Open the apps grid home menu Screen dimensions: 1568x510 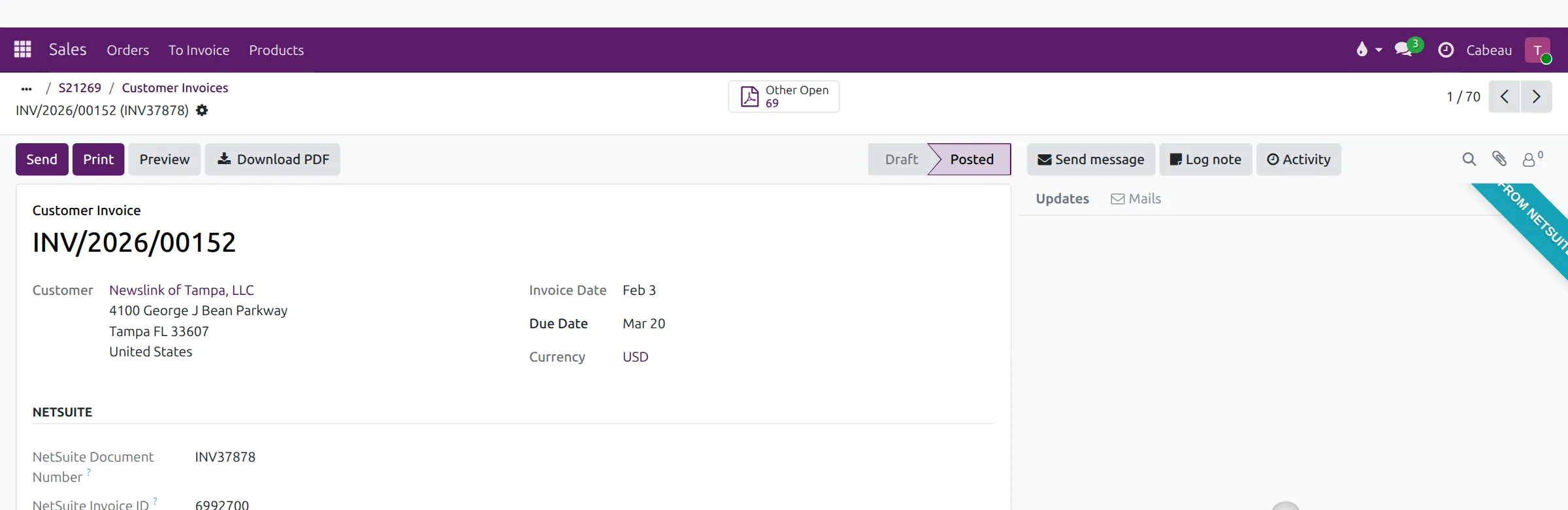23,50
